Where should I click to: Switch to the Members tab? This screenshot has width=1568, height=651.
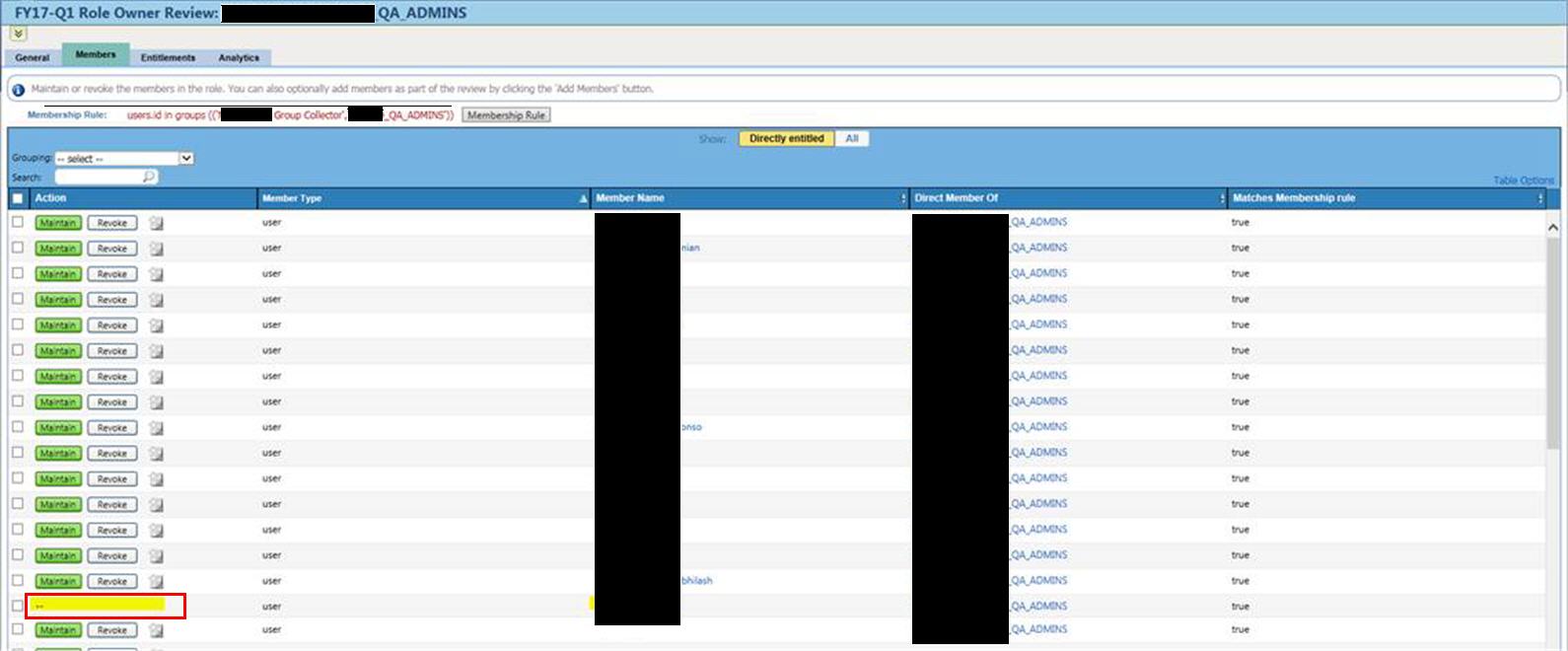pyautogui.click(x=96, y=54)
